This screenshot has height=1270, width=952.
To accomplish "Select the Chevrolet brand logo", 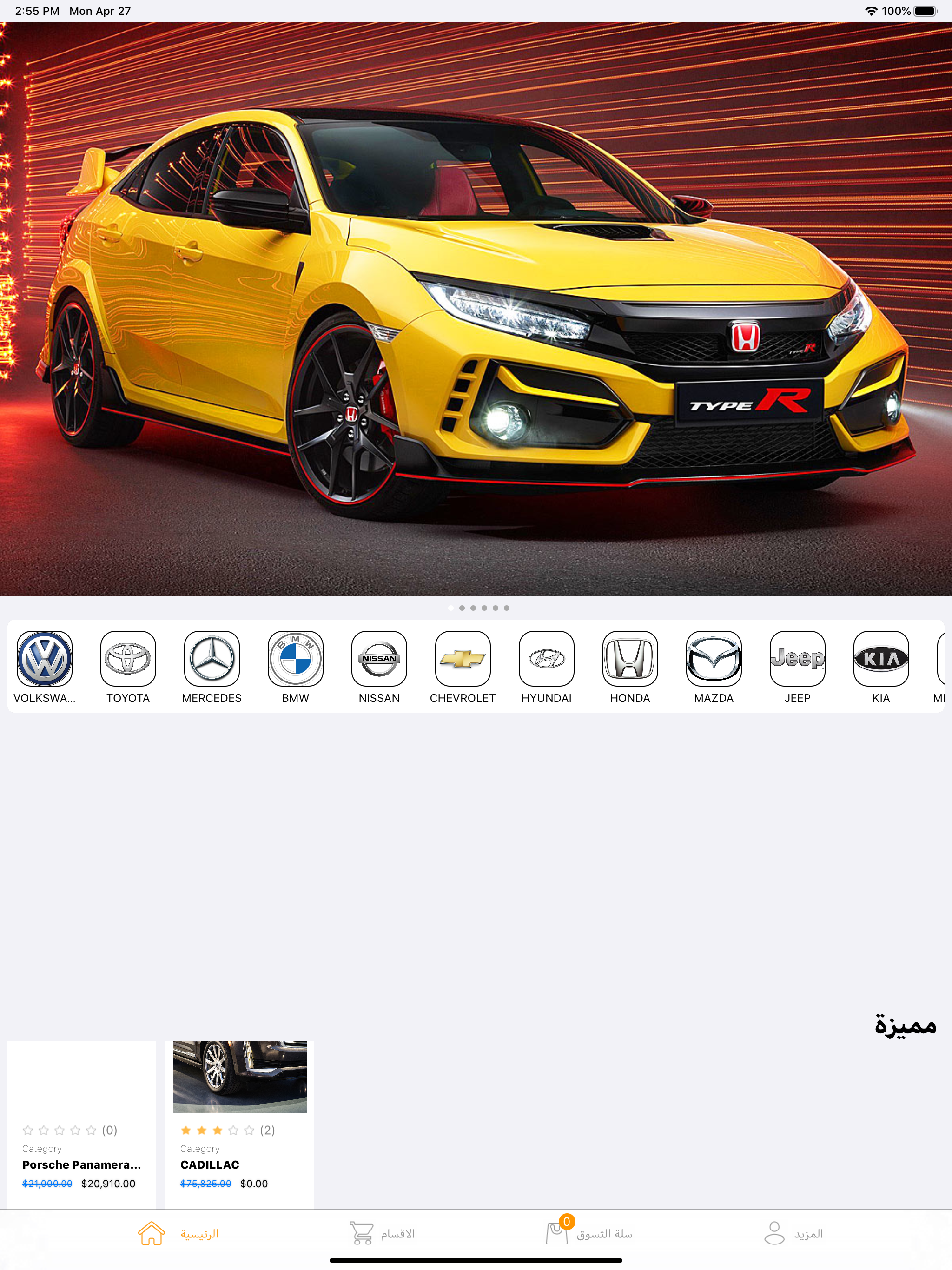I will tap(463, 659).
